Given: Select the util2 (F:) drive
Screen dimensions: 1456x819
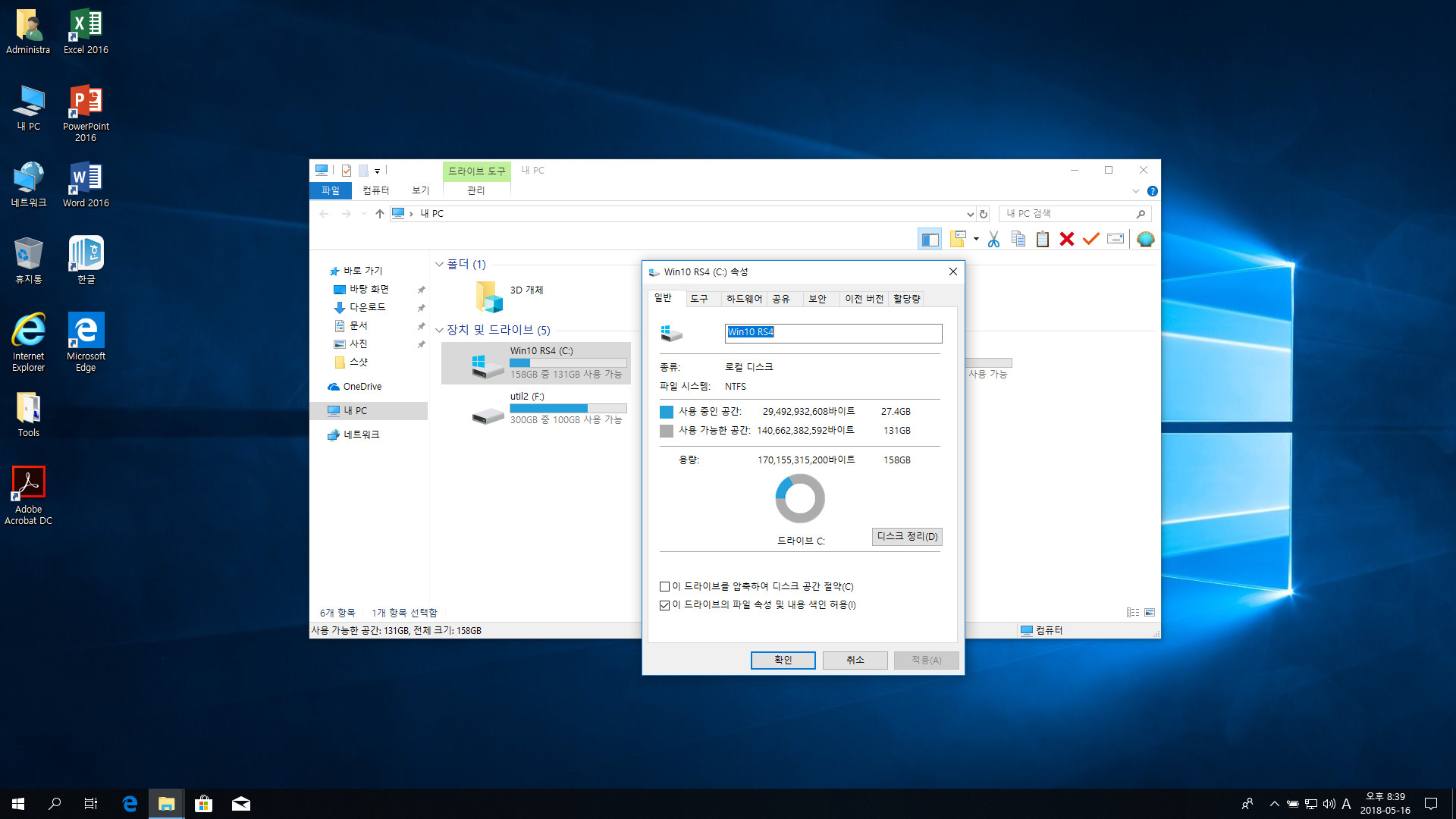Looking at the screenshot, I should [535, 408].
